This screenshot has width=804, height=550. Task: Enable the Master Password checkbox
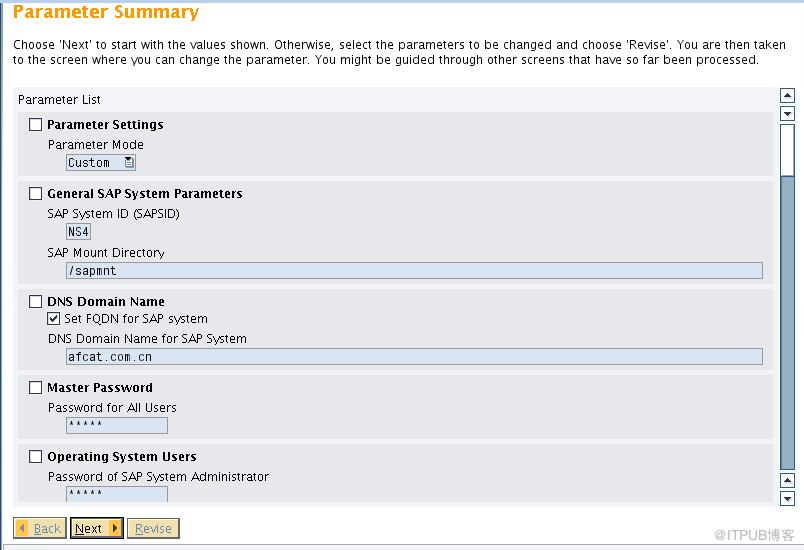35,388
